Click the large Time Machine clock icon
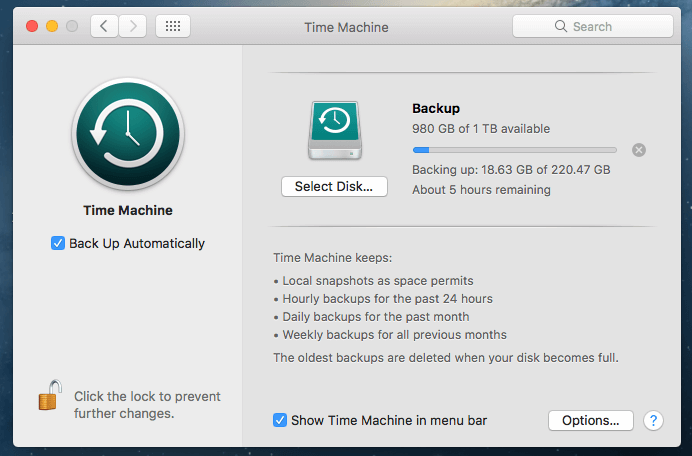The height and width of the screenshot is (456, 692). click(x=127, y=135)
